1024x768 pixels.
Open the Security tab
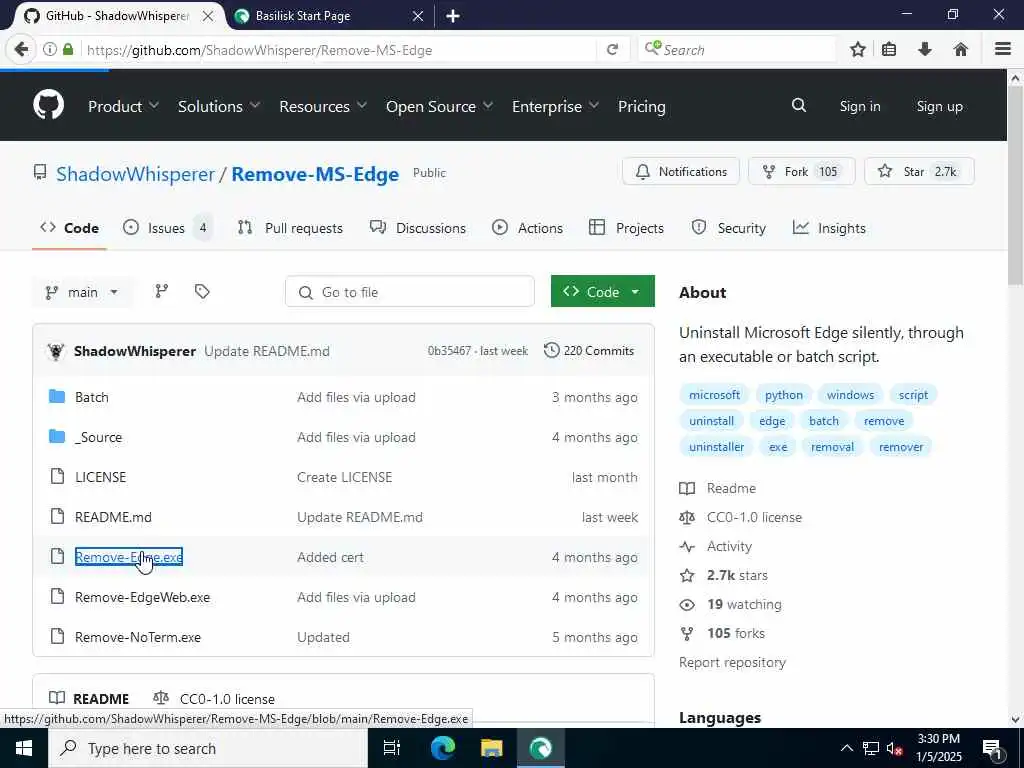pos(728,228)
